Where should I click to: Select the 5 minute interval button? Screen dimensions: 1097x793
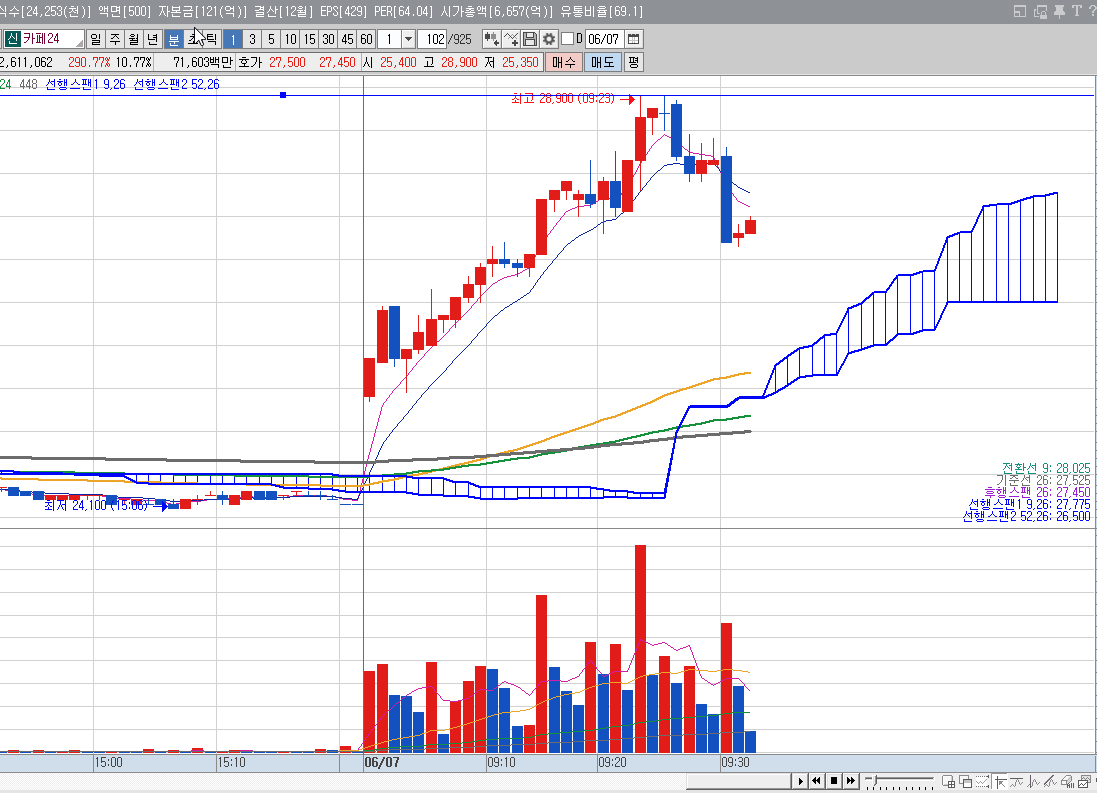271,39
